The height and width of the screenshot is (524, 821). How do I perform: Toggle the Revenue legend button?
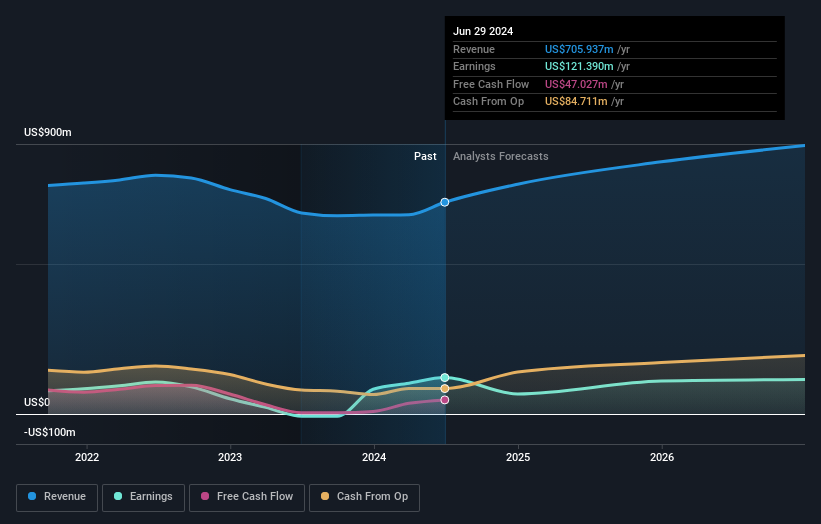point(57,497)
